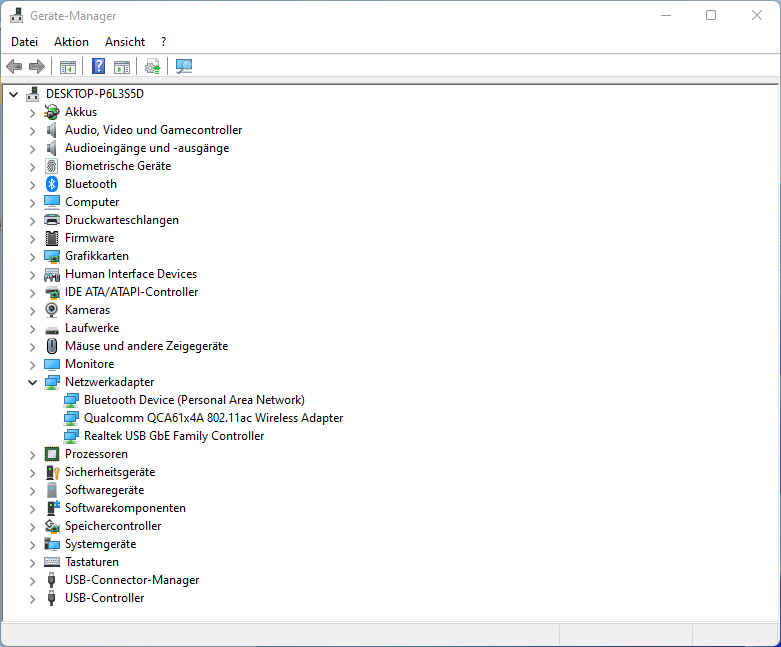Click the Computer monitor icon
This screenshot has height=647, width=781.
point(52,202)
